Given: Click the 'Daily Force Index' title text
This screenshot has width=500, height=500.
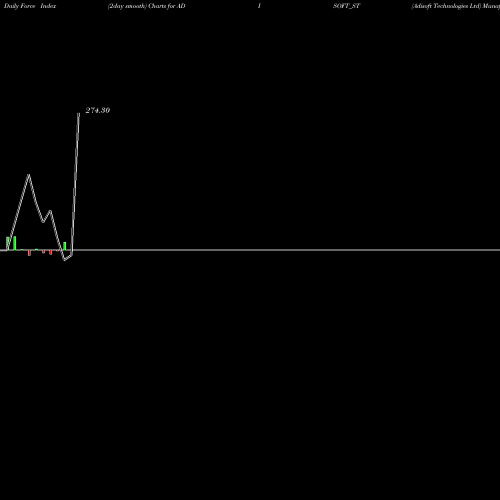Looking at the screenshot, I should pos(30,6).
